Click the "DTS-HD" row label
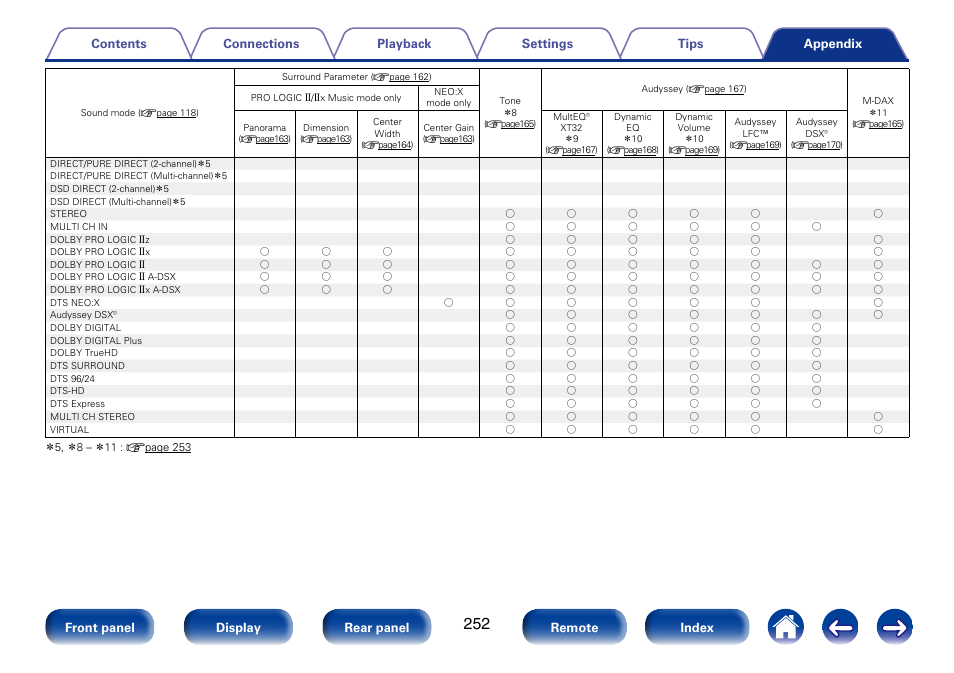Image resolution: width=954 pixels, height=673 pixels. click(x=67, y=391)
